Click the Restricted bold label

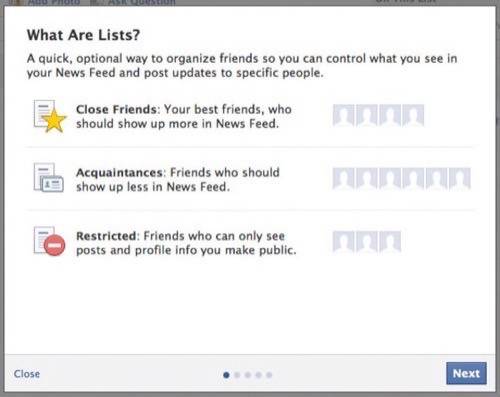(106, 236)
